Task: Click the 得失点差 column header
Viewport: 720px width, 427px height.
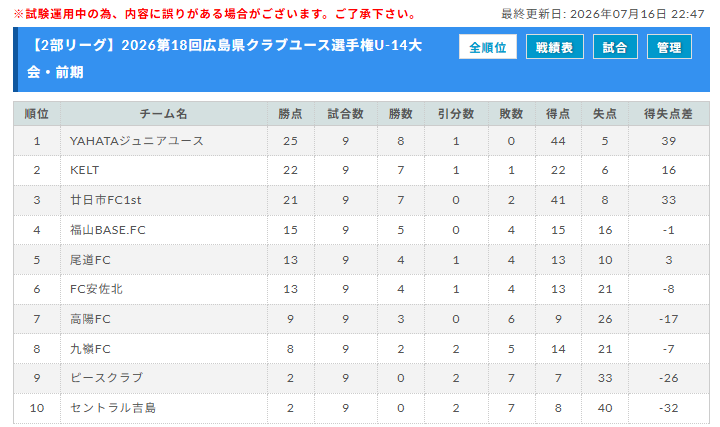Action: (x=668, y=114)
